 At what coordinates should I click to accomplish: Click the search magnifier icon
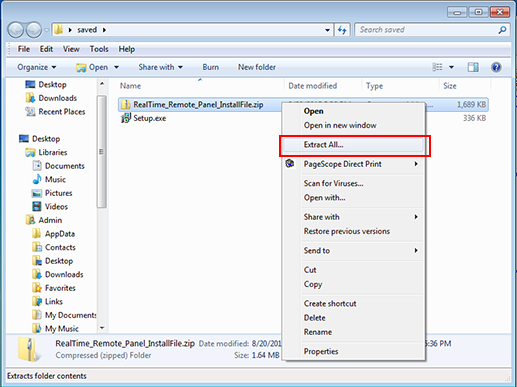502,30
